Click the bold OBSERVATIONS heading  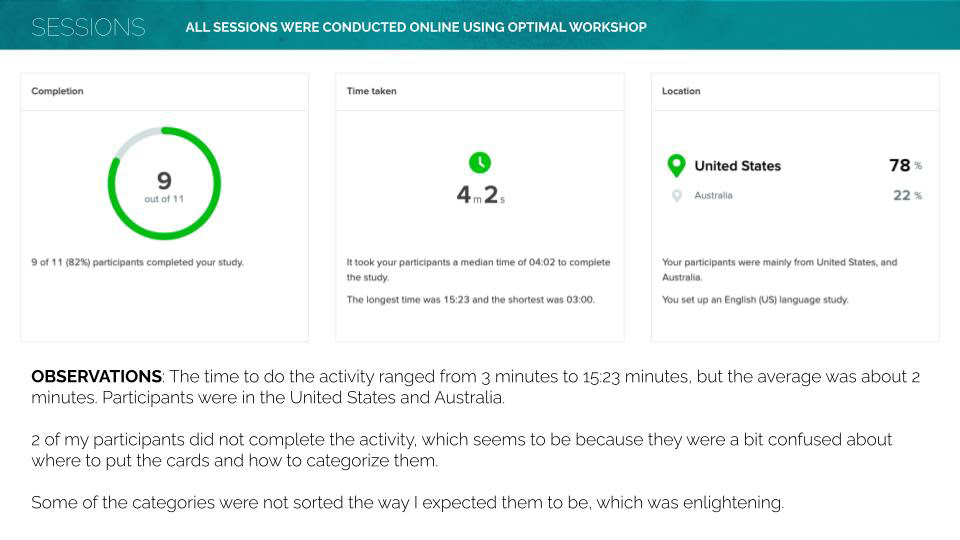tap(97, 376)
